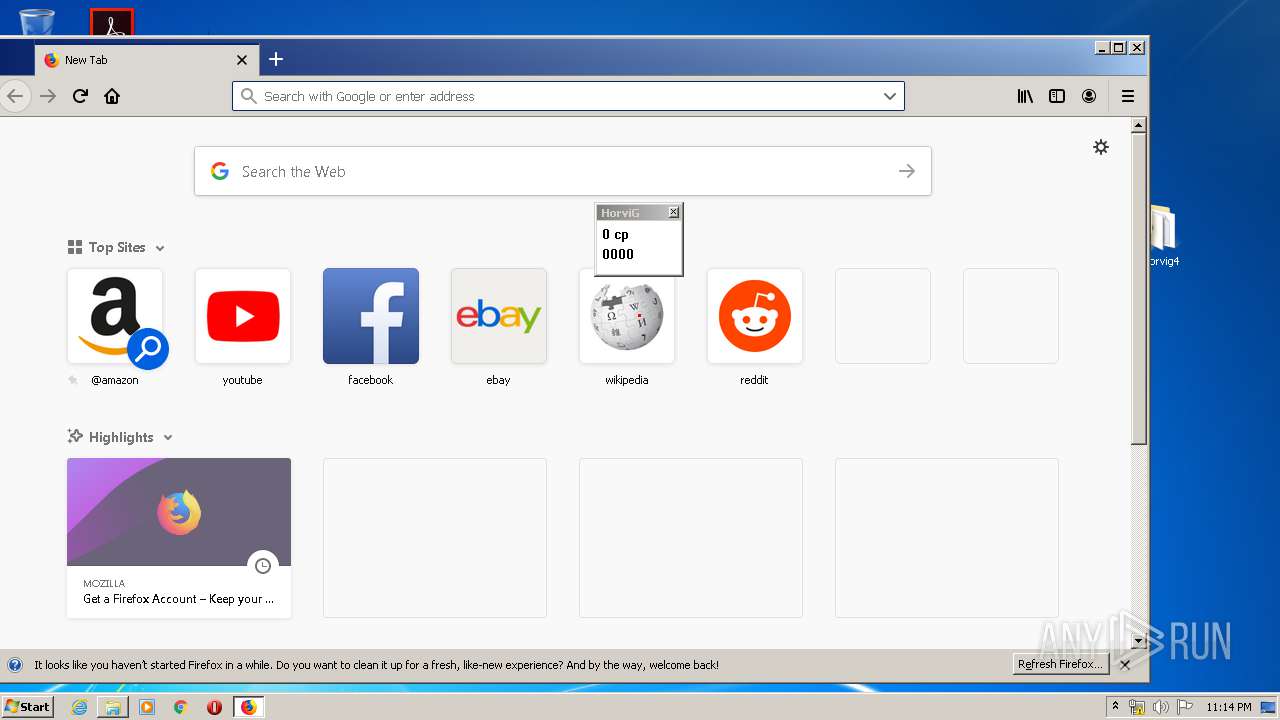Click the forward navigation arrow
The width and height of the screenshot is (1280, 720).
click(48, 96)
